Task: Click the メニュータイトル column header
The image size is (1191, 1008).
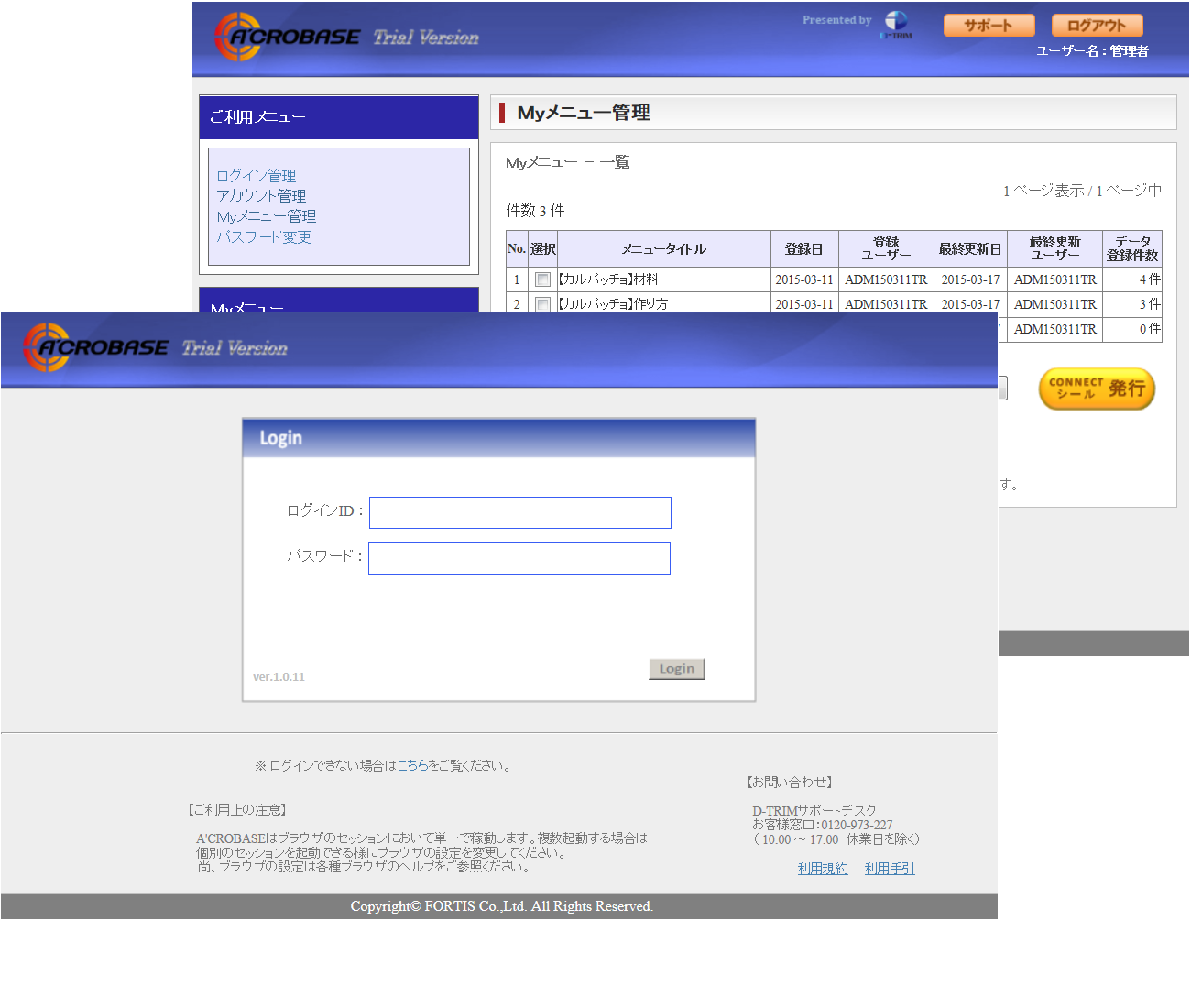Action: pos(664,248)
